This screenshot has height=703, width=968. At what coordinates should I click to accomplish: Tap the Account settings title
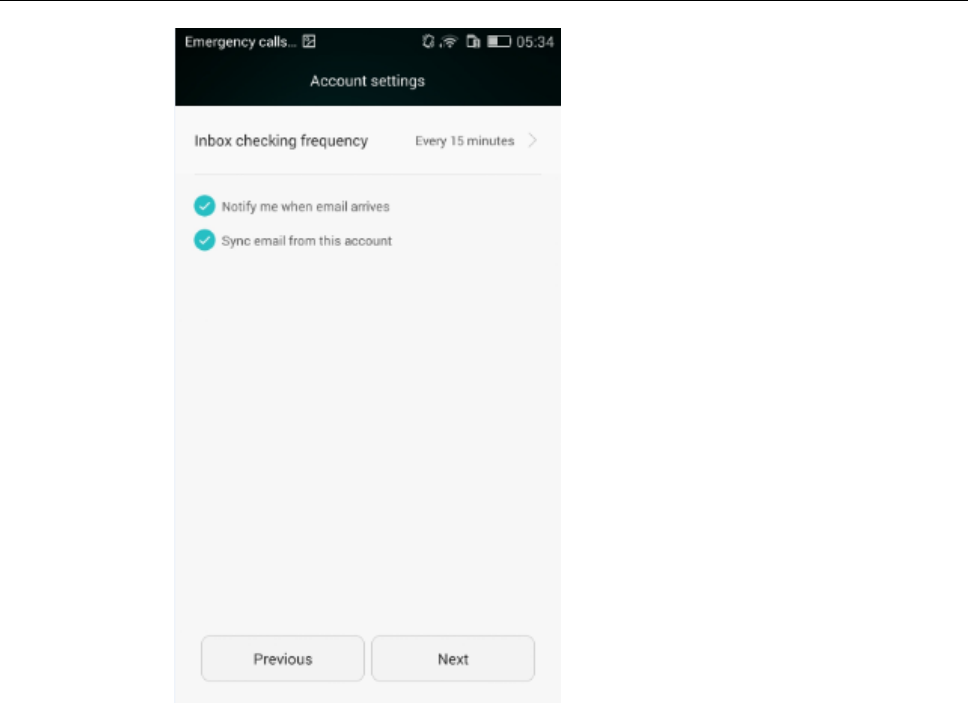(x=367, y=81)
